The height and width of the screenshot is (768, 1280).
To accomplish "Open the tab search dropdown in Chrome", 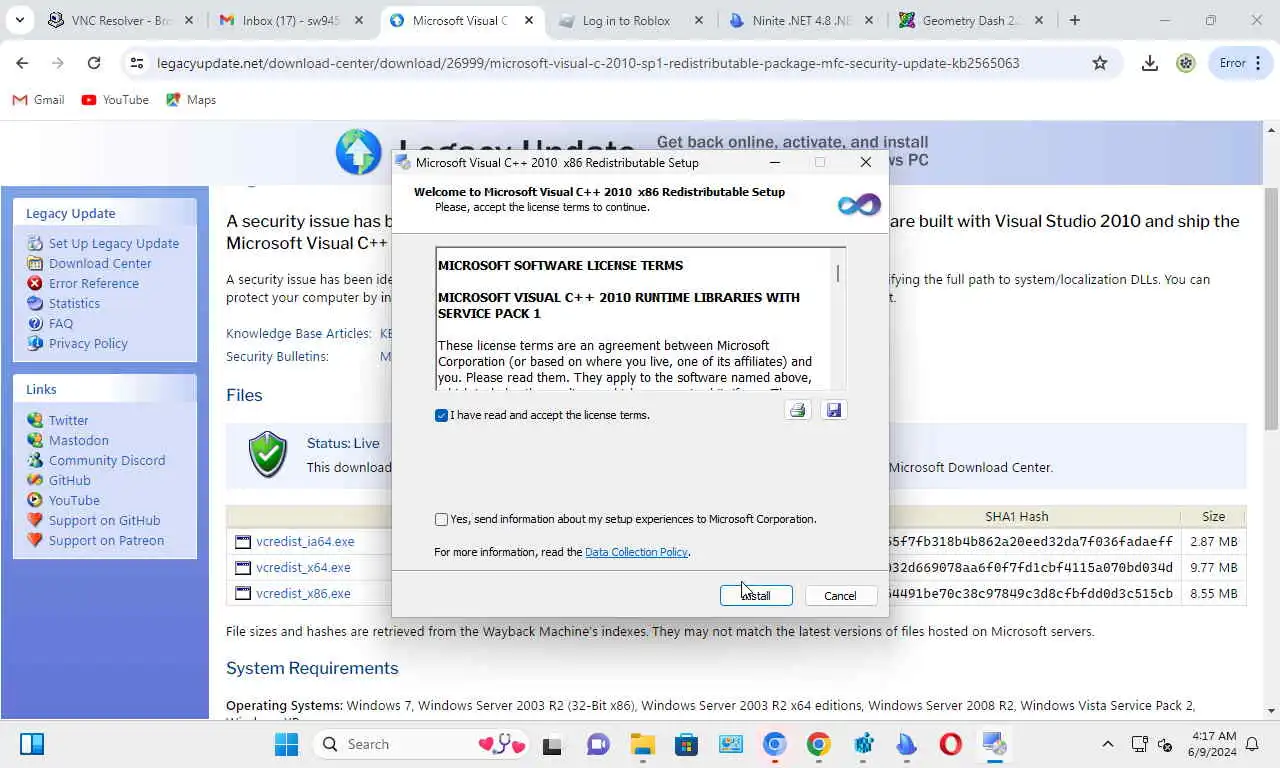I will click(x=19, y=20).
